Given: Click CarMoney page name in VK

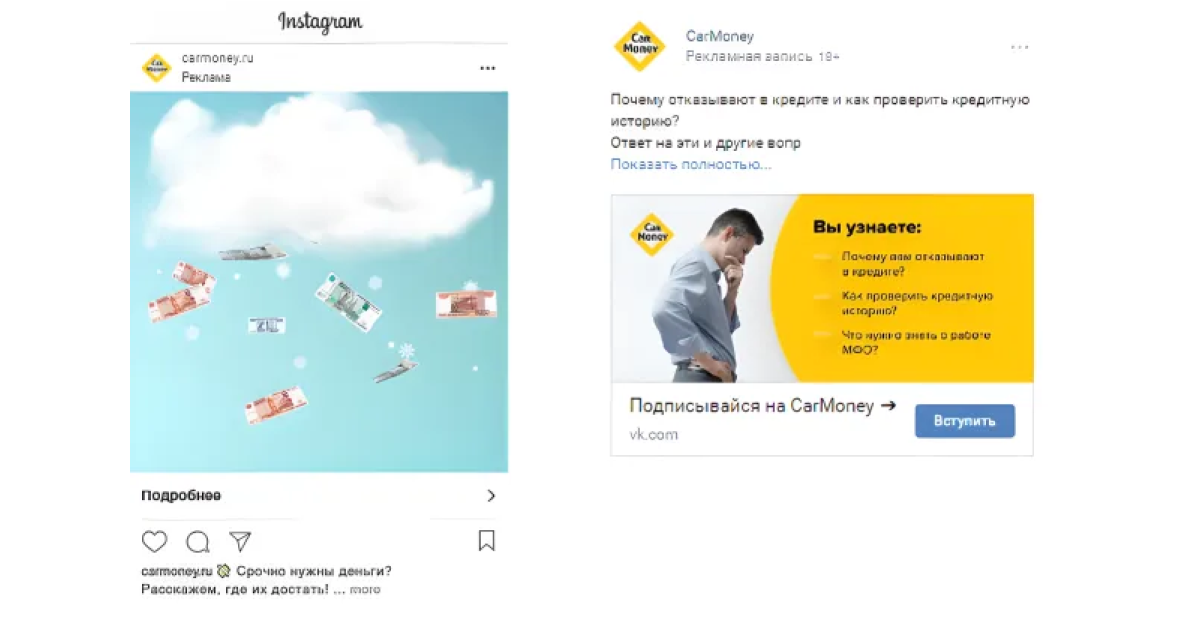Looking at the screenshot, I should [x=719, y=37].
